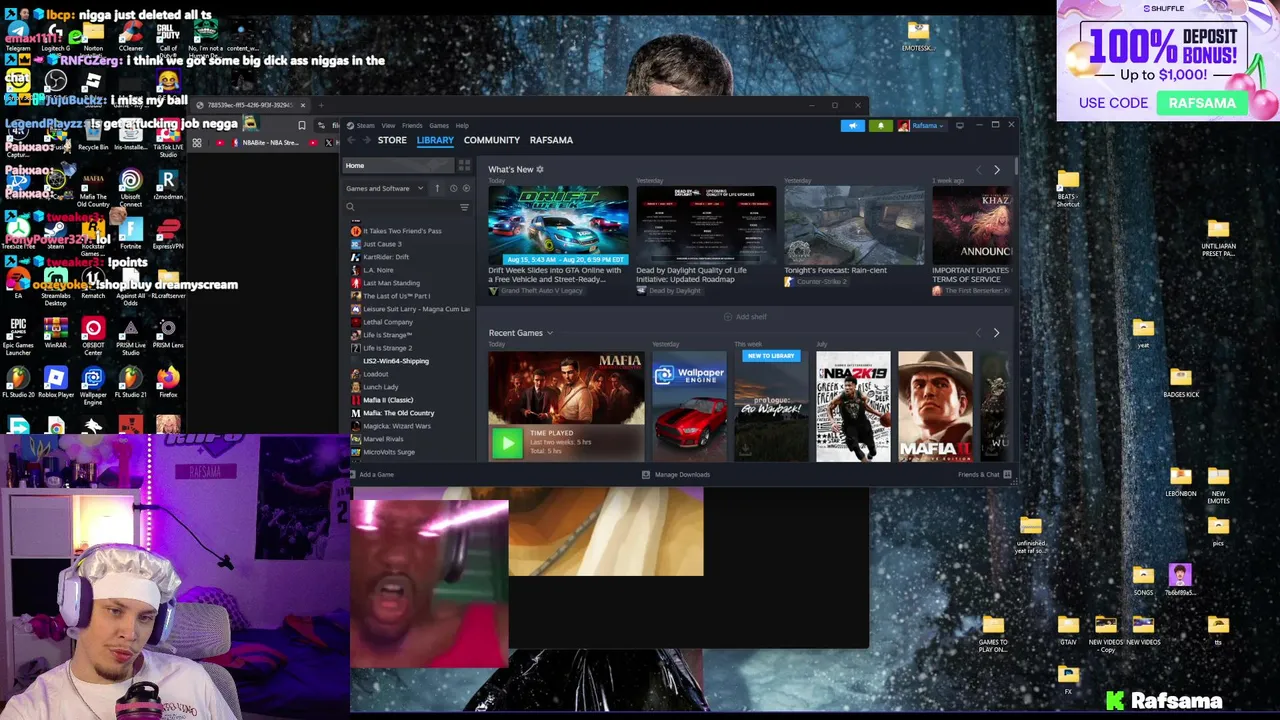Open Steam announcements megaphone button
The height and width of the screenshot is (720, 1280).
(852, 126)
